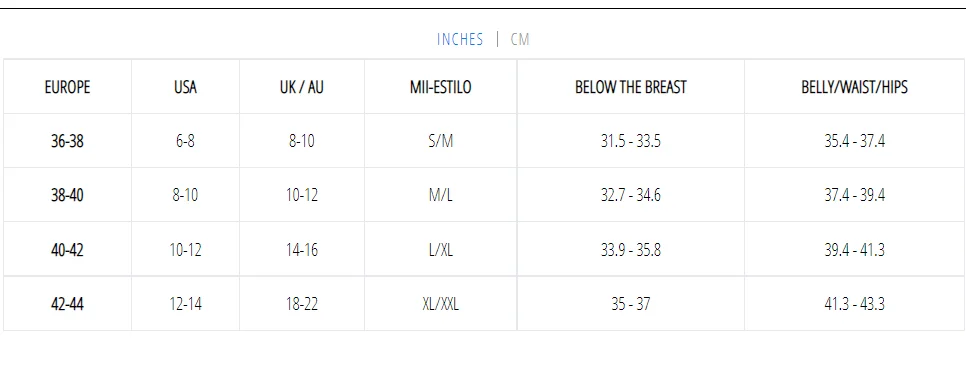Image resolution: width=966 pixels, height=366 pixels.
Task: Click the BELLY/WAIST/HIPS header
Action: [854, 87]
